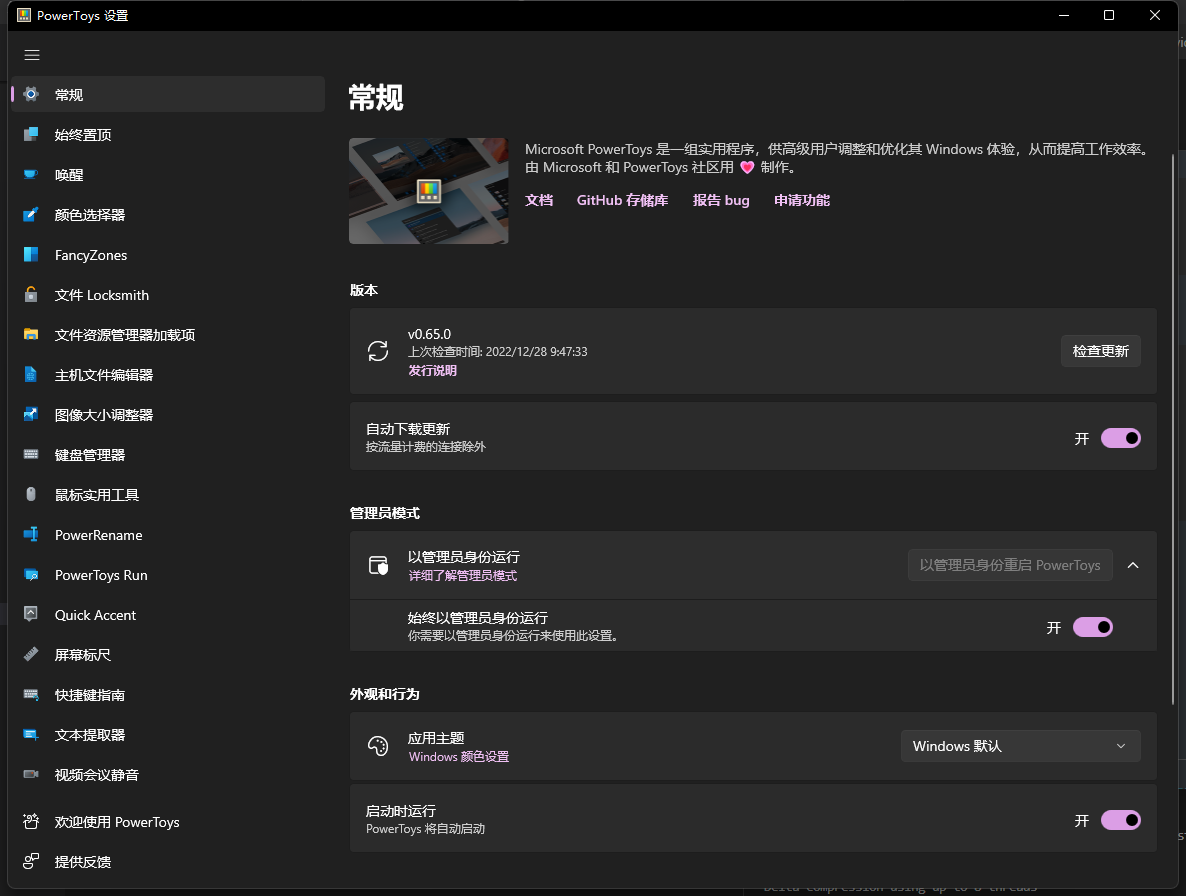Click the 主机文件编辑器 document icon
The width and height of the screenshot is (1186, 896).
31,375
